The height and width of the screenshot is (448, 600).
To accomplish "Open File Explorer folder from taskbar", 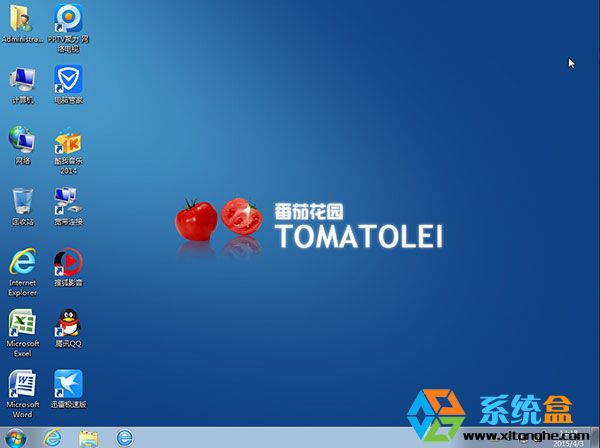I will click(88, 437).
